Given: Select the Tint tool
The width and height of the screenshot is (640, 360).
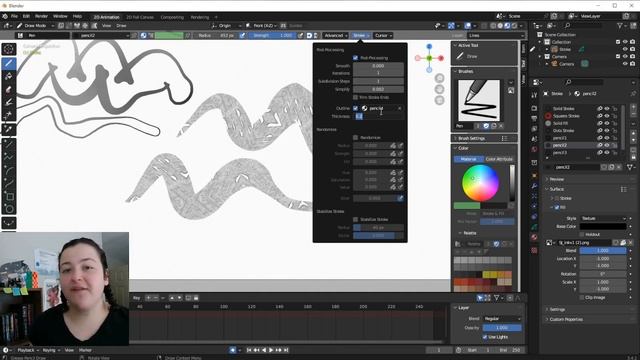Looking at the screenshot, I should coord(9,102).
